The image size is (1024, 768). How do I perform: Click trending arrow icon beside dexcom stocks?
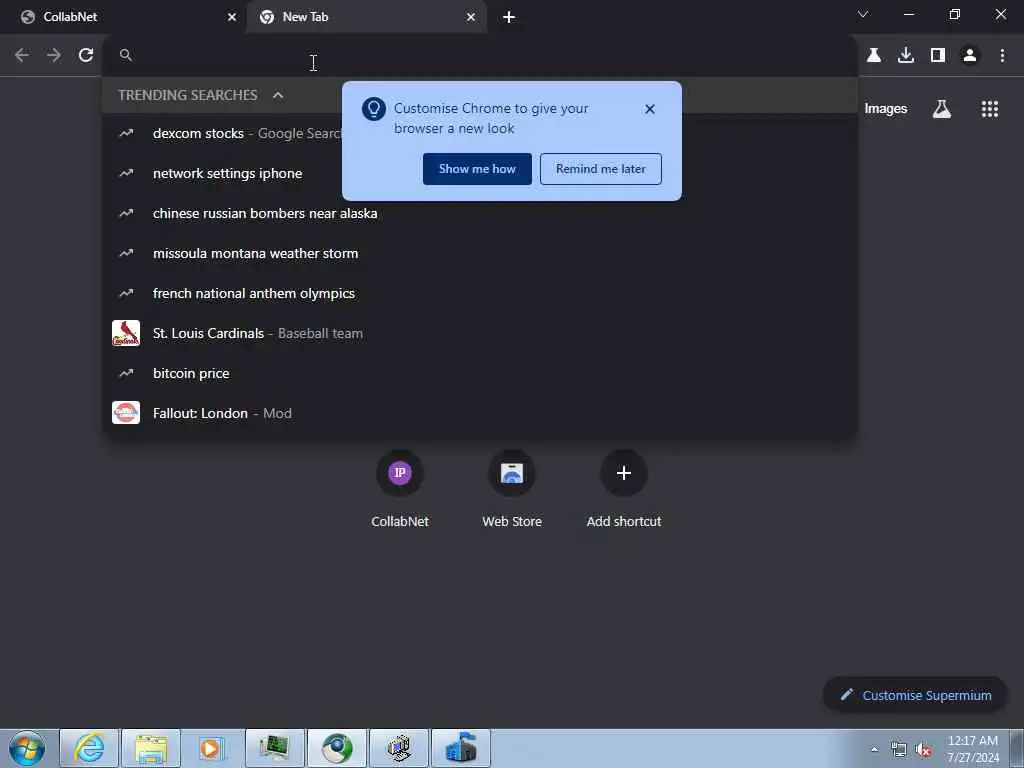click(x=126, y=133)
